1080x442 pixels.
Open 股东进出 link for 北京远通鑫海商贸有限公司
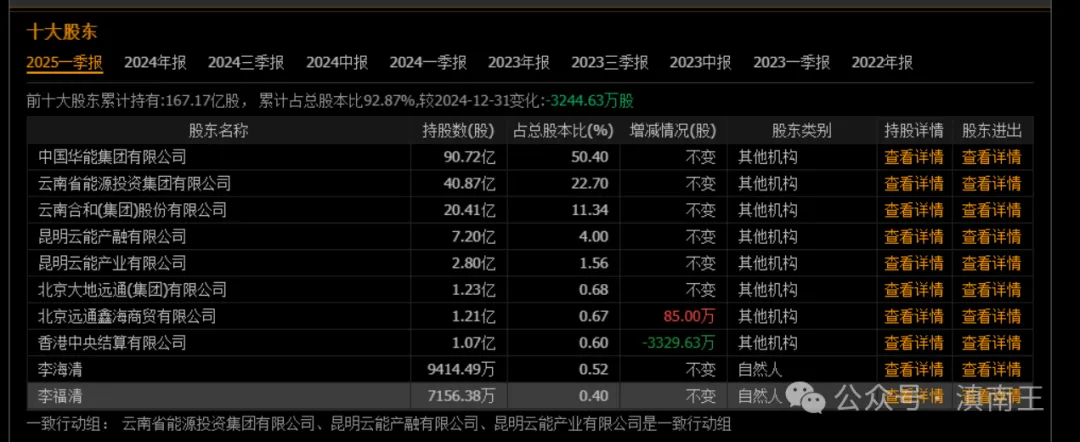pos(991,316)
